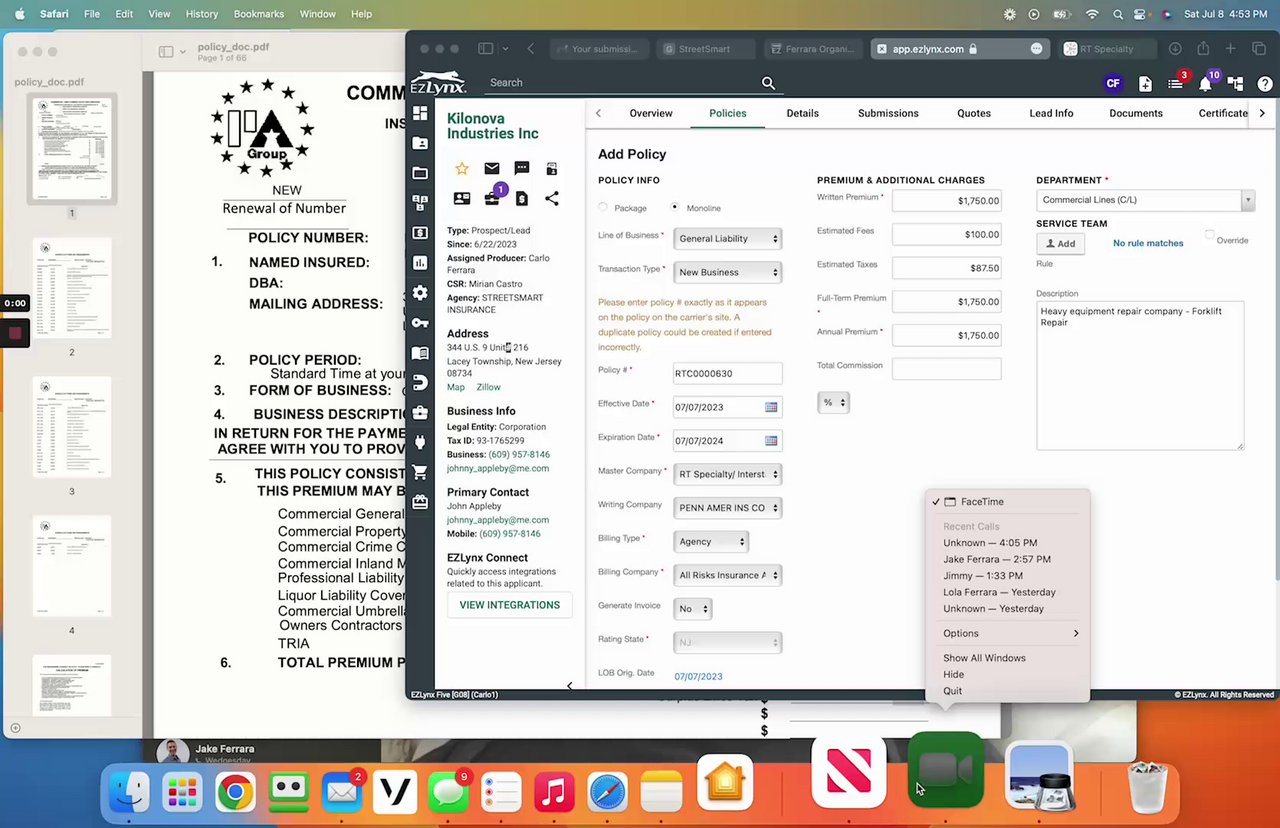Click the Messages icon in the Dock

coord(447,793)
